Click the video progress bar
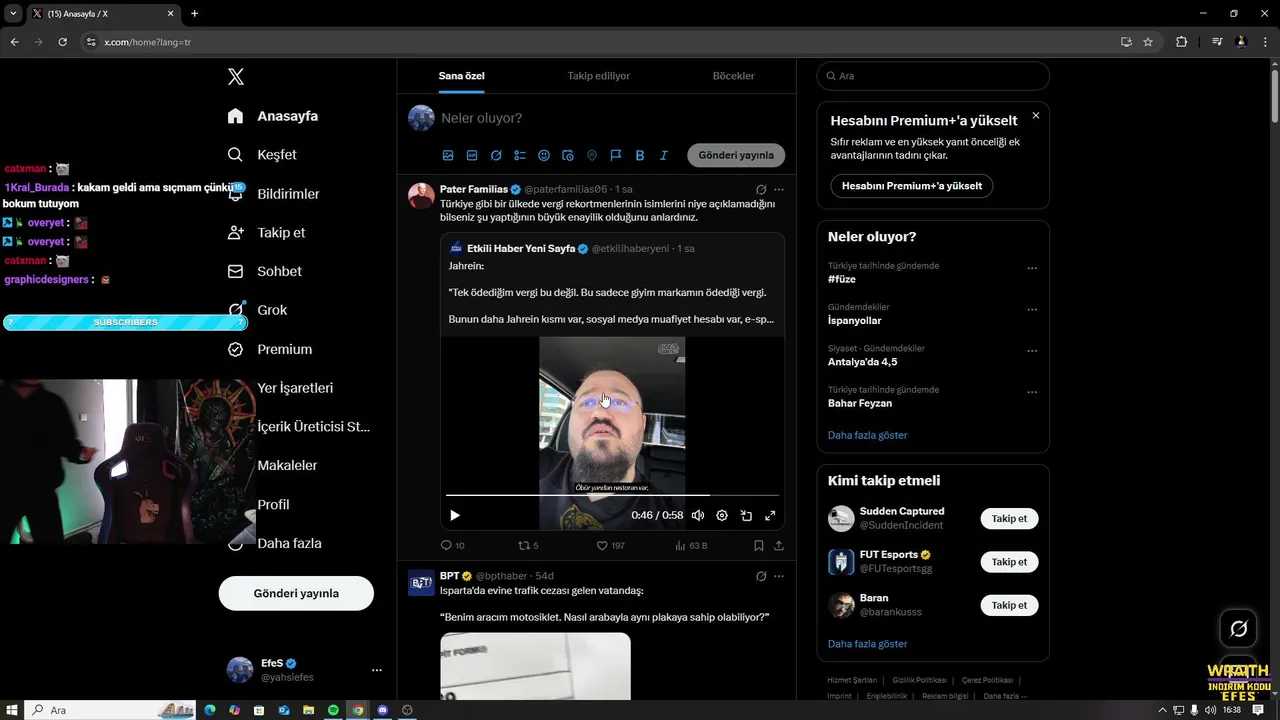 (612, 495)
